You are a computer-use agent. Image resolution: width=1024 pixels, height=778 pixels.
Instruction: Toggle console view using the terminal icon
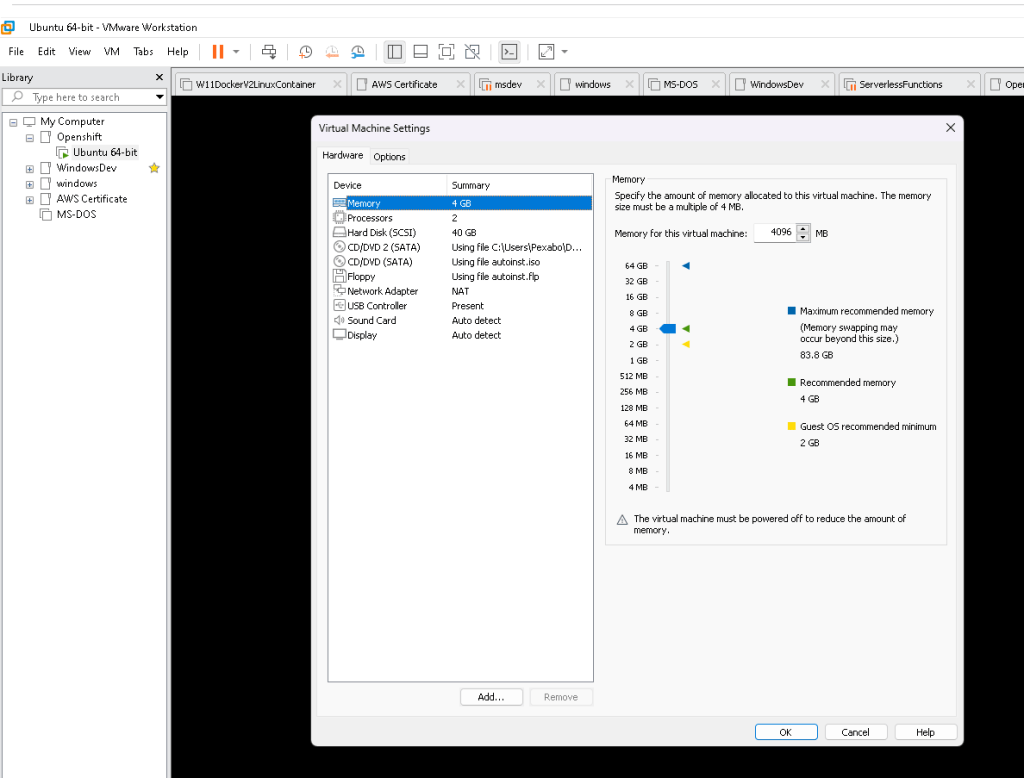tap(509, 52)
